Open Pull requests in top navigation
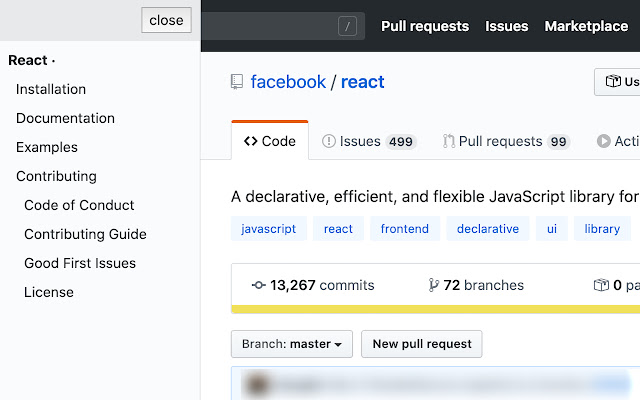Screen dimensions: 640x400 425,26
